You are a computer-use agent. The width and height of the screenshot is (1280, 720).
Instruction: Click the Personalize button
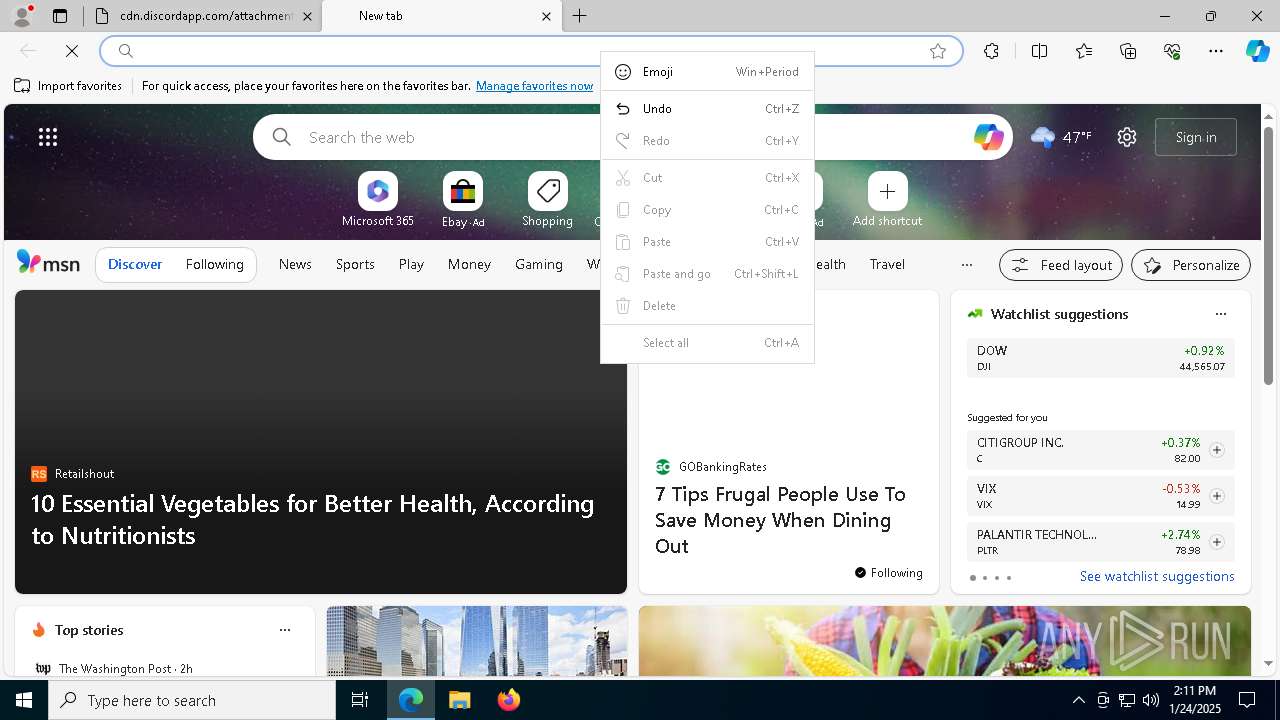[1191, 265]
